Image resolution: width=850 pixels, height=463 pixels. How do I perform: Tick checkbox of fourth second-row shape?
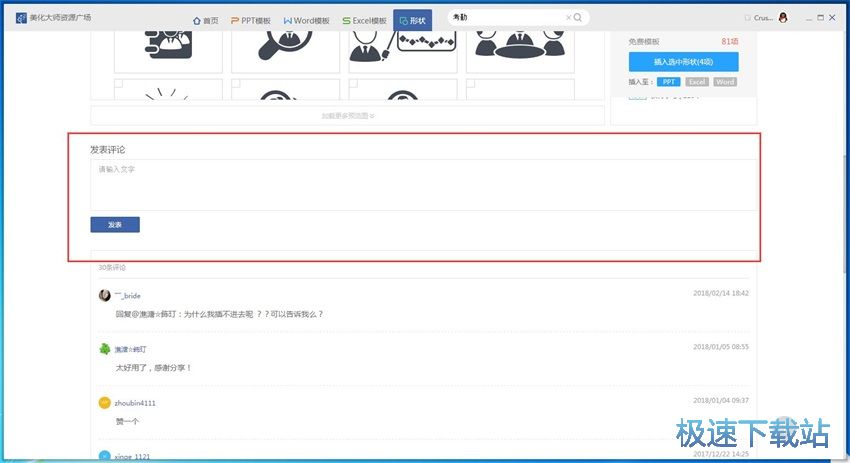click(471, 83)
